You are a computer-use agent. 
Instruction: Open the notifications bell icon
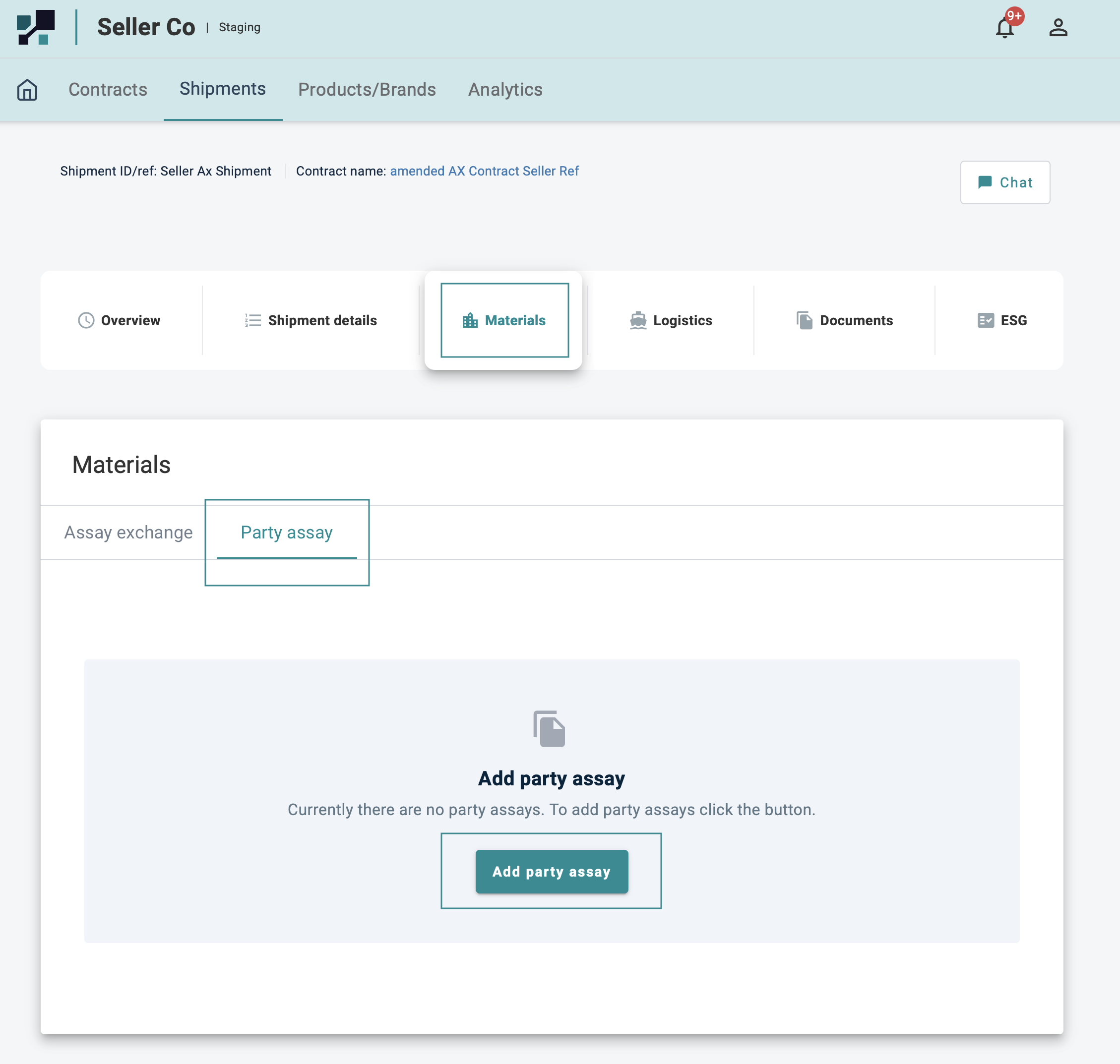(x=1004, y=27)
